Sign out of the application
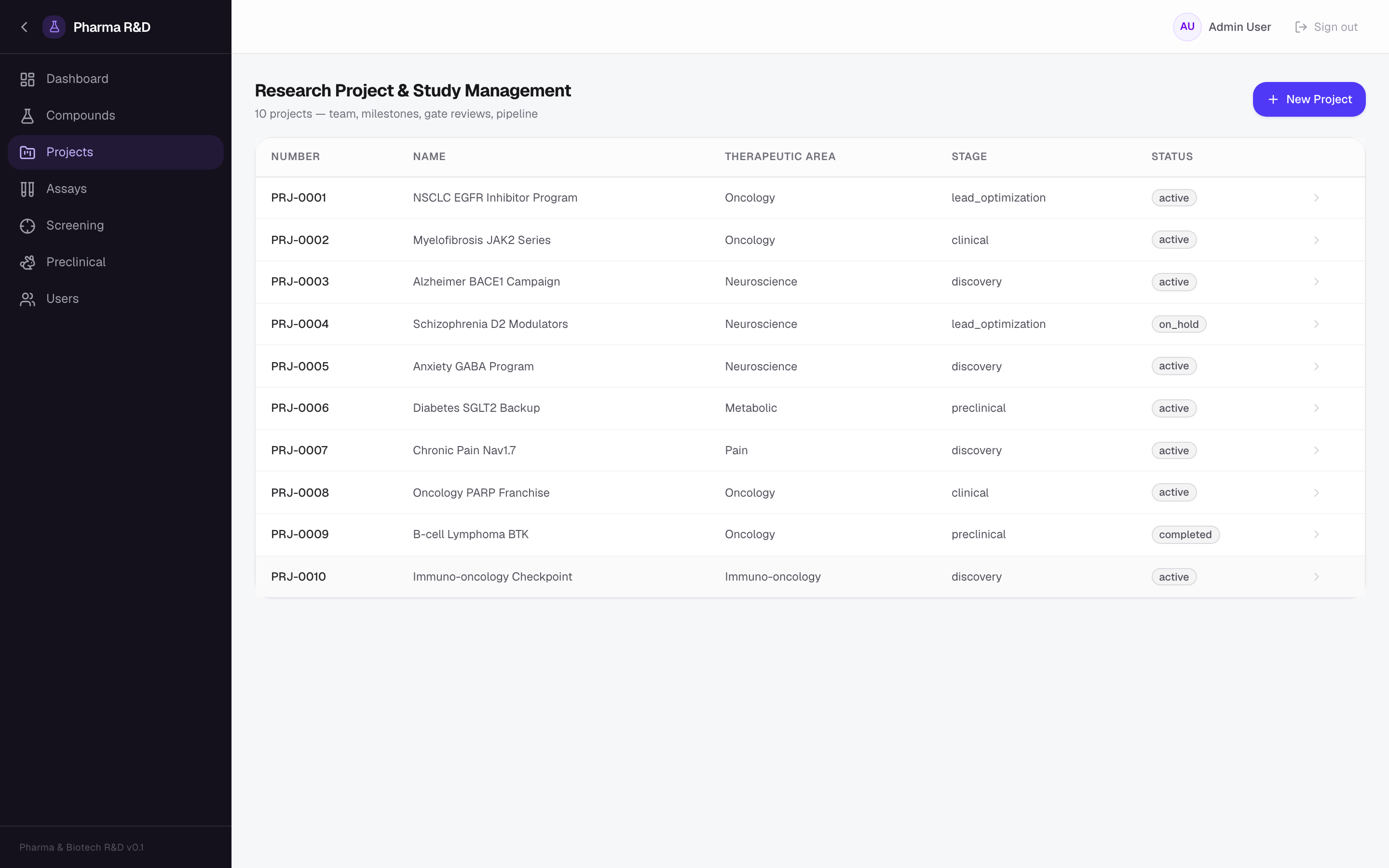 [1326, 27]
